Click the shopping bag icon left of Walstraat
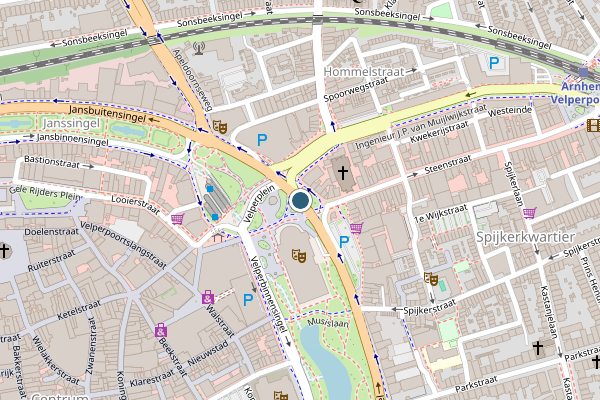The image size is (600, 400). coord(208,297)
